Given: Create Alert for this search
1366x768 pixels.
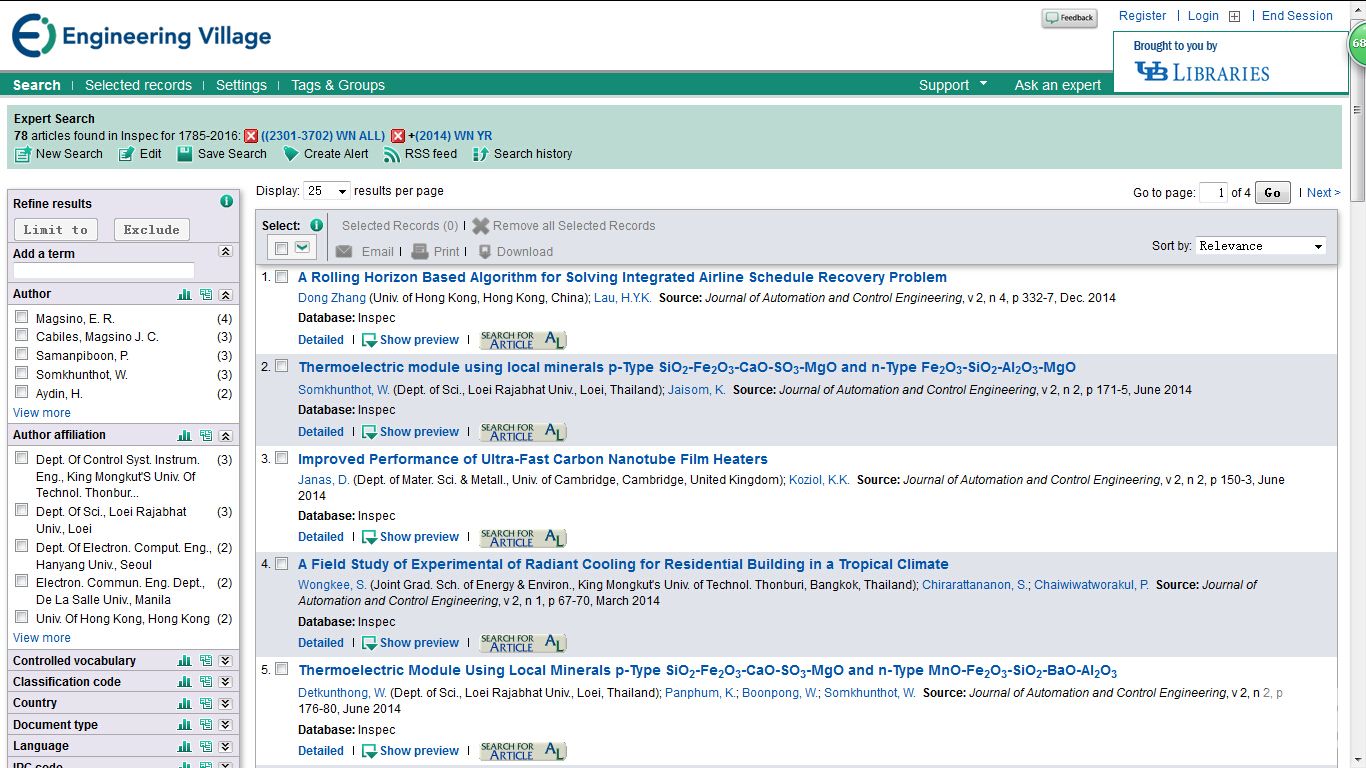Looking at the screenshot, I should coord(326,154).
